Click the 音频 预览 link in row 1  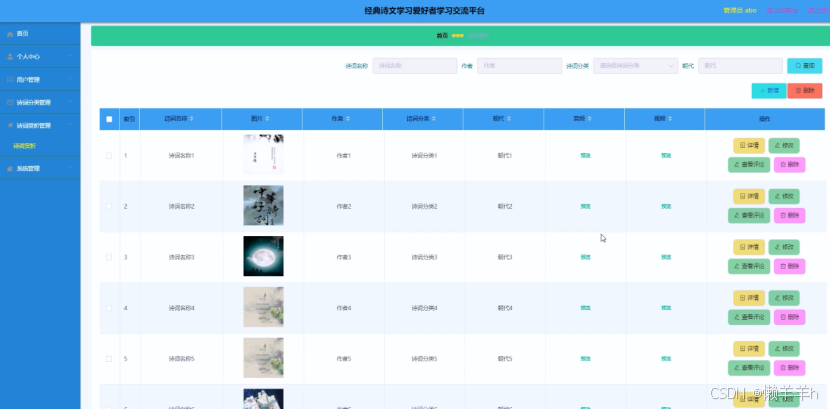click(585, 156)
